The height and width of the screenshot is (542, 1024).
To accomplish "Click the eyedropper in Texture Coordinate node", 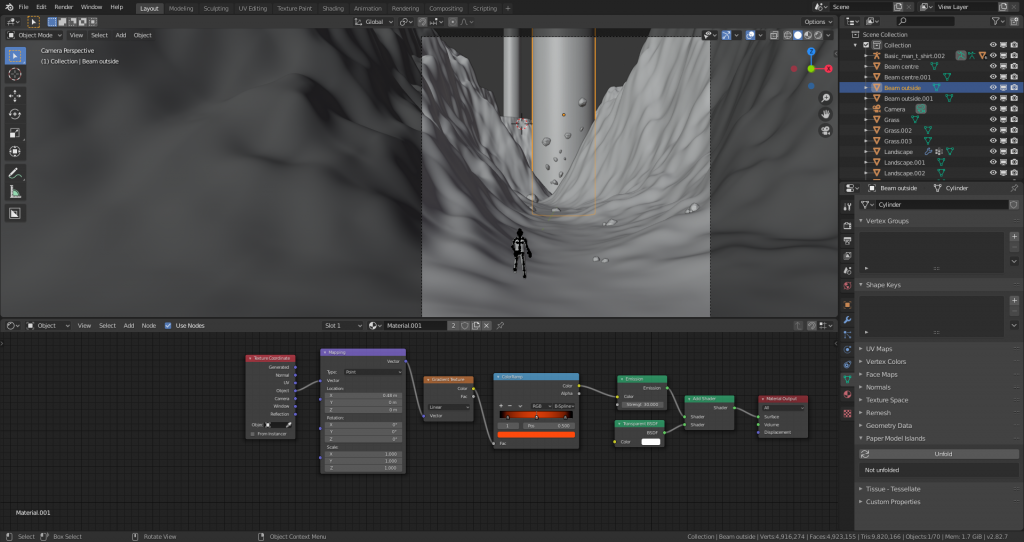I will (289, 425).
